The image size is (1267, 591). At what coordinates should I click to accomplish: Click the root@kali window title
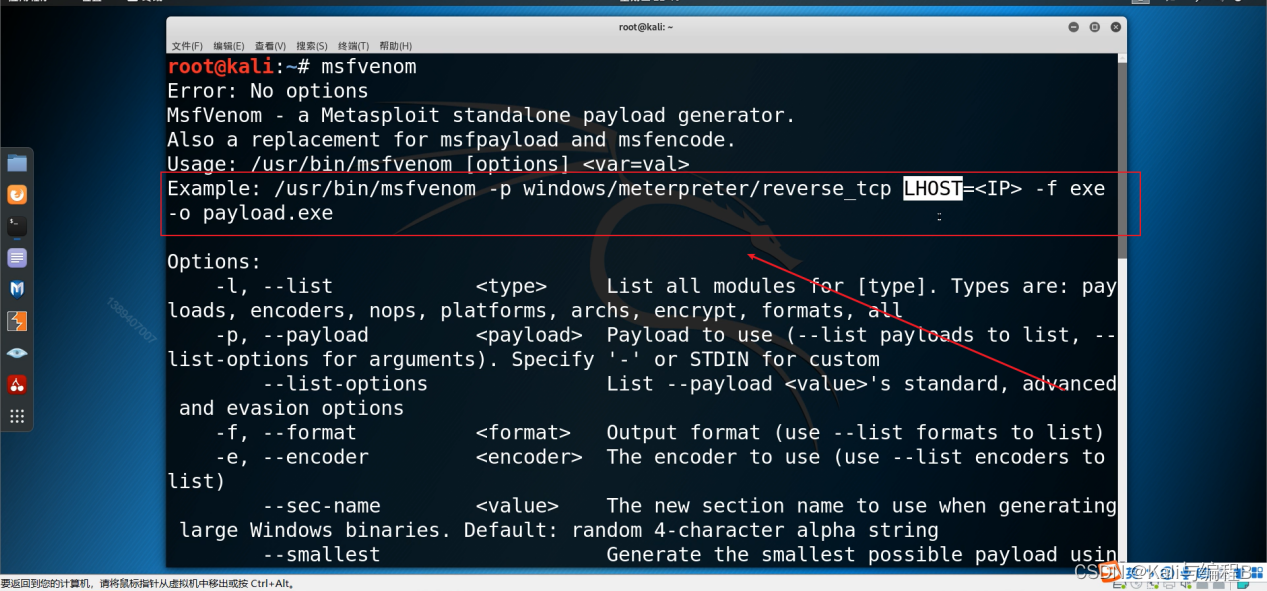pos(646,27)
